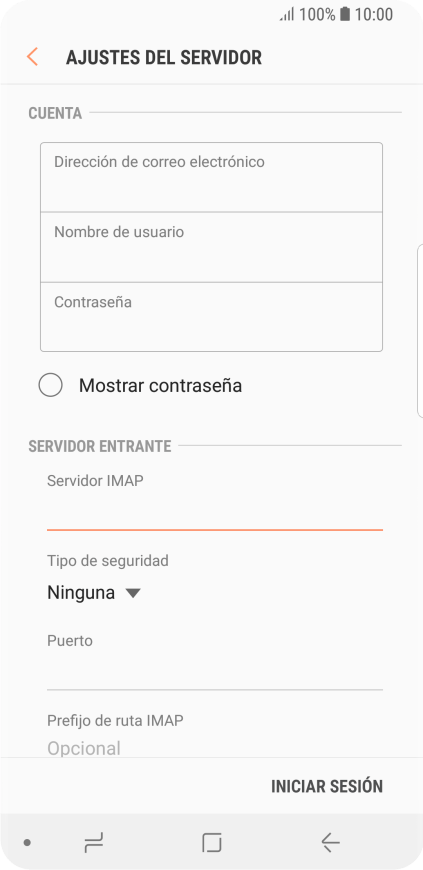Viewport: 423px width, 870px height.
Task: Tap the Mostrar contraseña label text
Action: pyautogui.click(x=160, y=385)
